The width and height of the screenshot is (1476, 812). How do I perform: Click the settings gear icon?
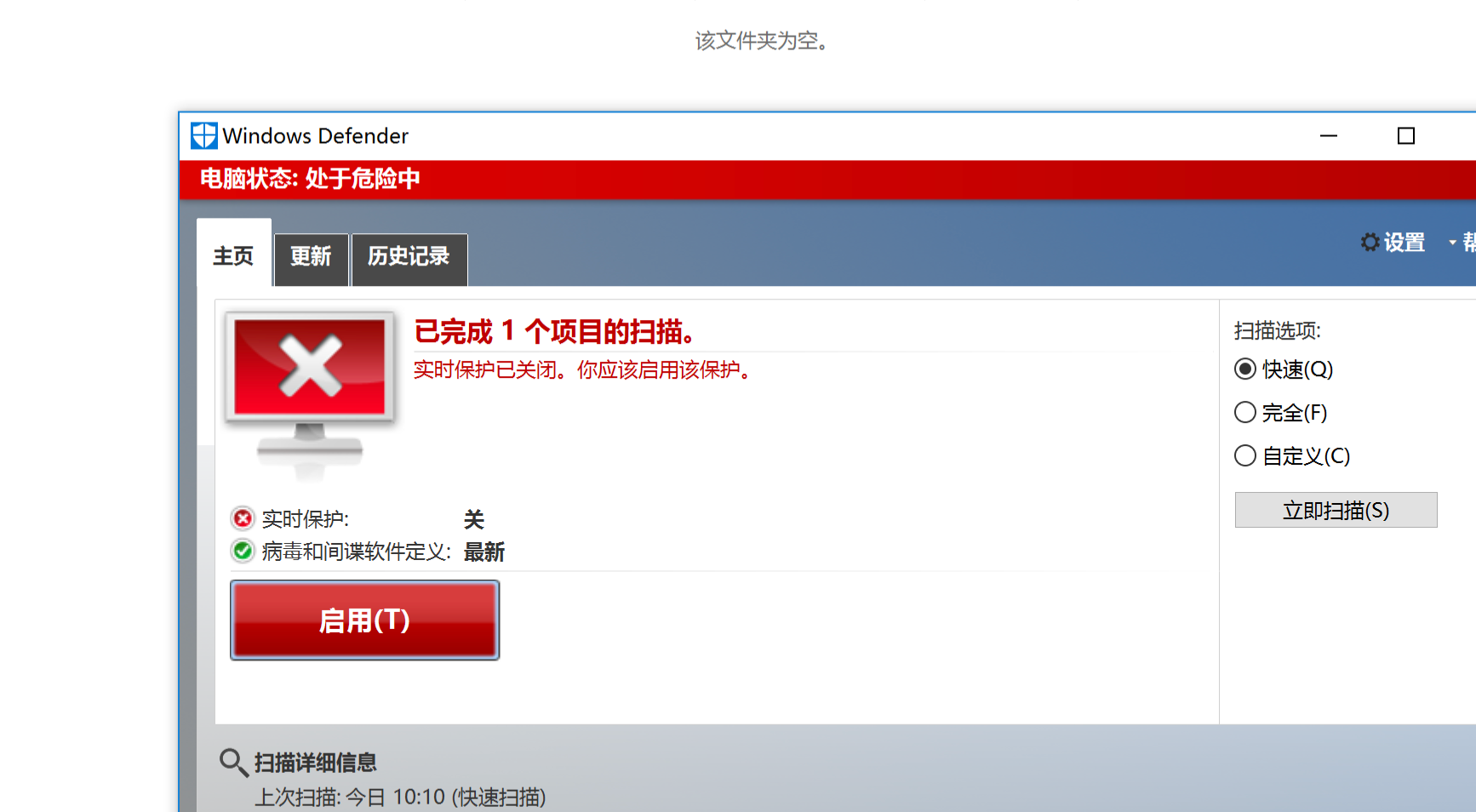pyautogui.click(x=1370, y=243)
